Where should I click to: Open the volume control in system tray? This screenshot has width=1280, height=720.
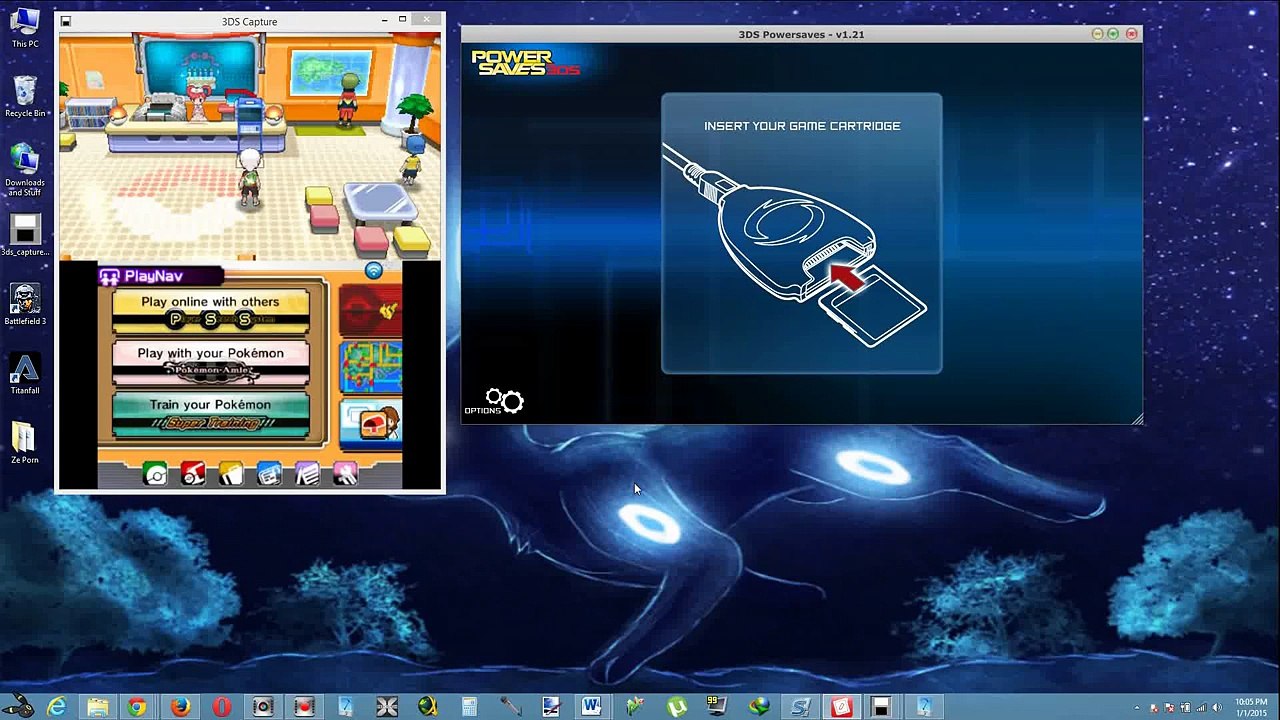(1217, 708)
